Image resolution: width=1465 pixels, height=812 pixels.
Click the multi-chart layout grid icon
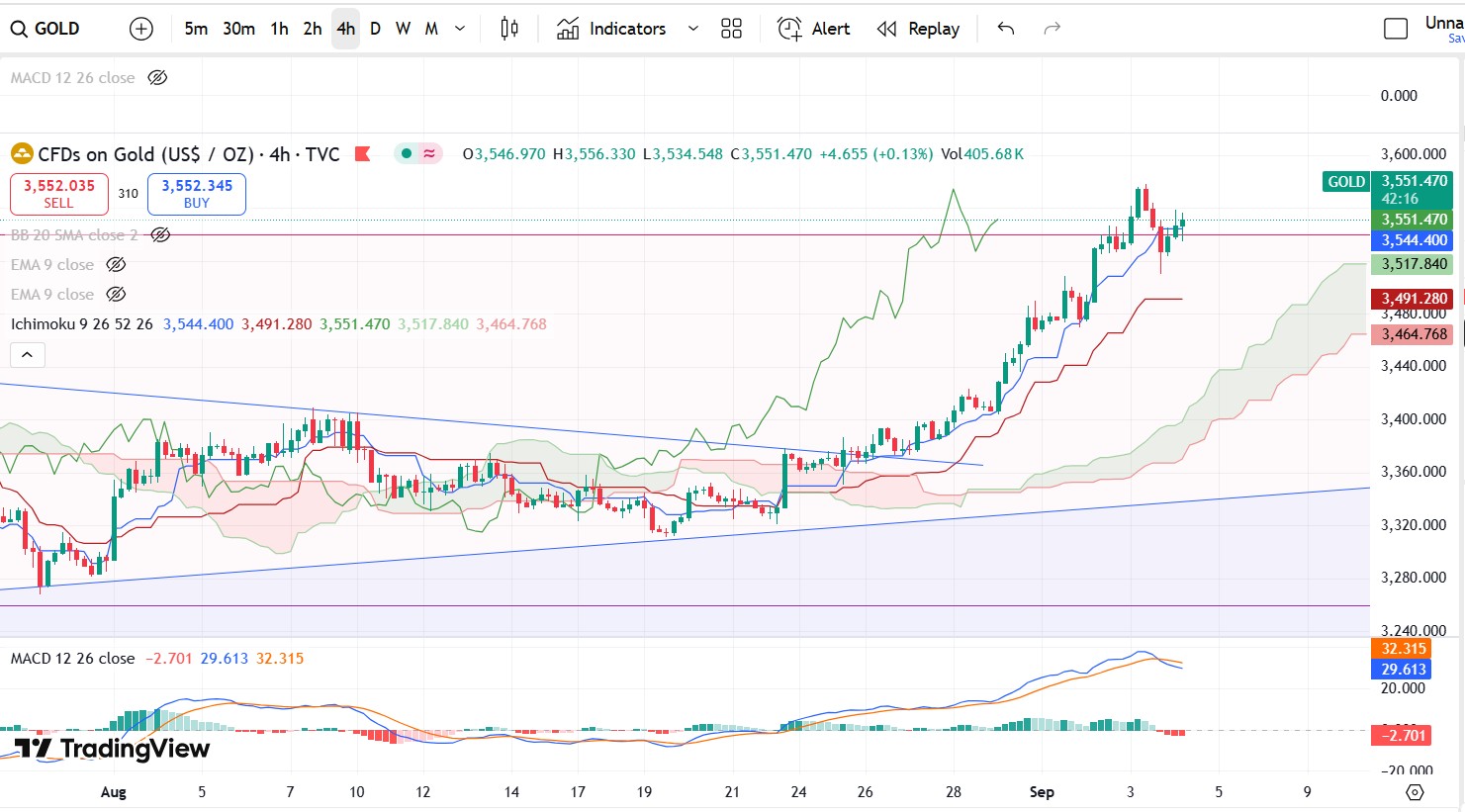pos(731,29)
